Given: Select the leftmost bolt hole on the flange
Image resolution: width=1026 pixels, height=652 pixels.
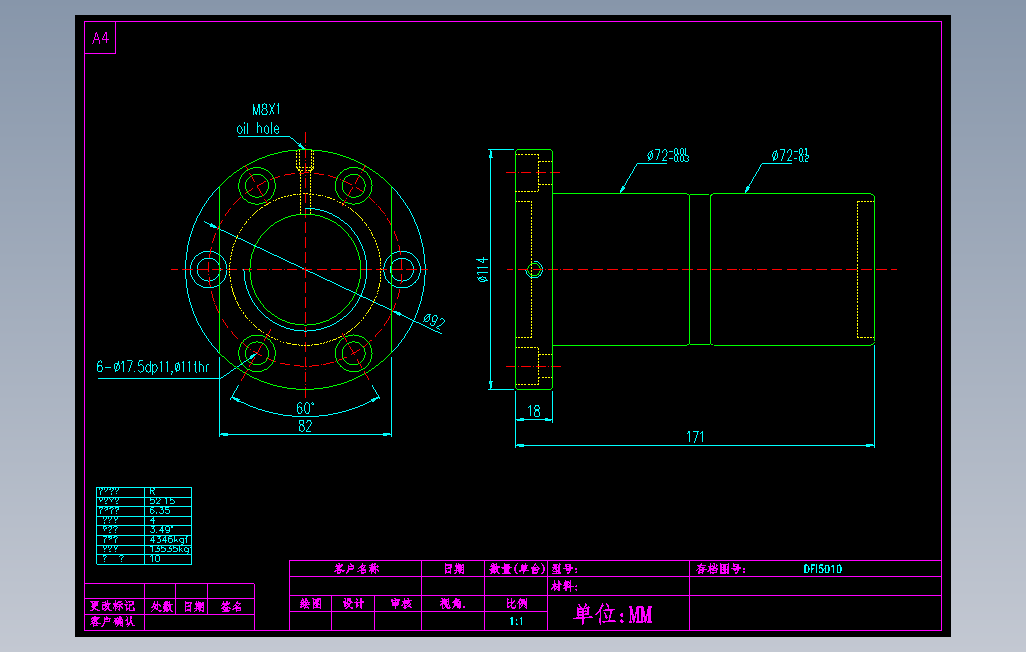Looking at the screenshot, I should tap(208, 269).
